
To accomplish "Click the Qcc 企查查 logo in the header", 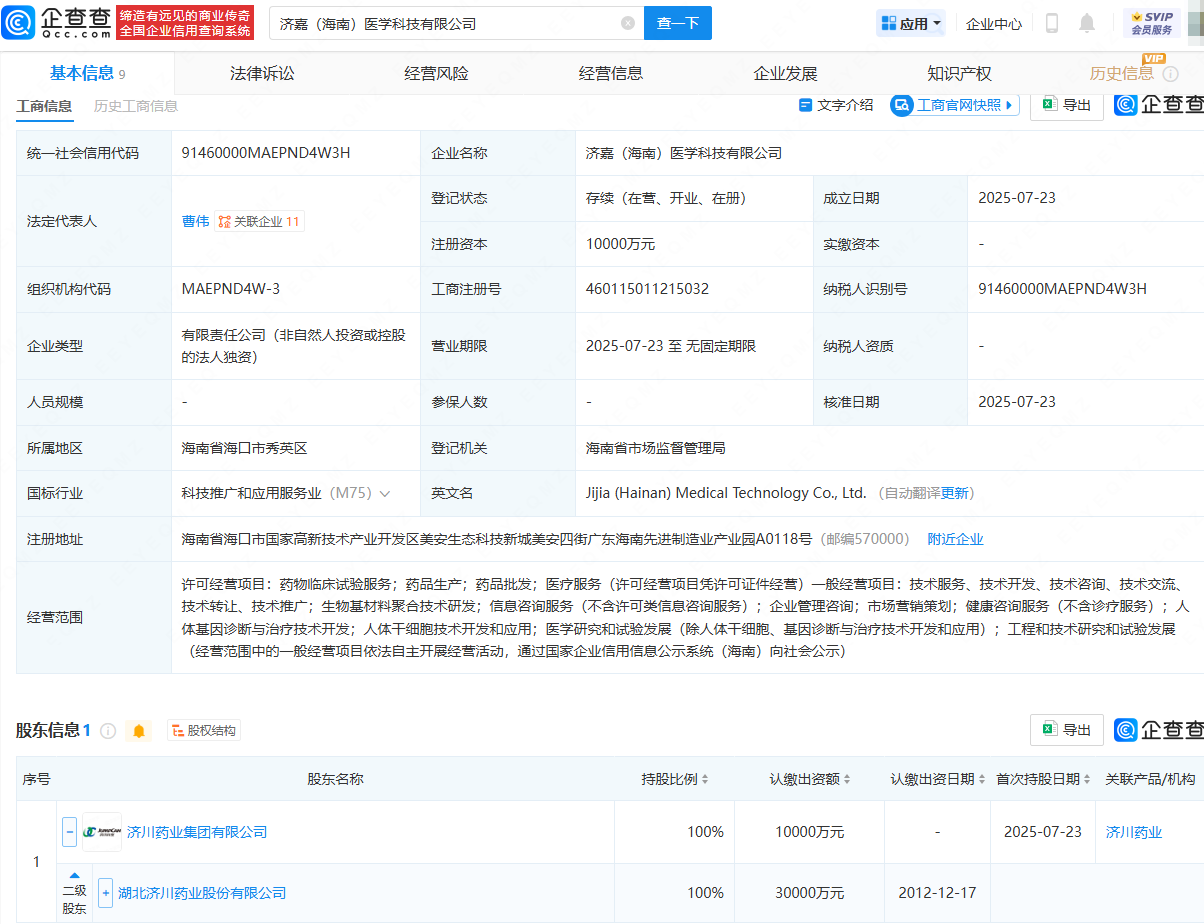I will [56, 22].
